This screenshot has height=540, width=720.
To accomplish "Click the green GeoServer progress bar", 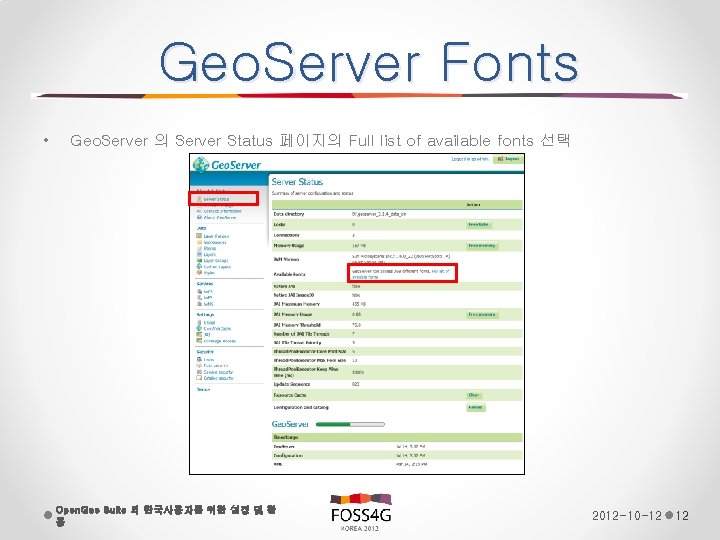I will click(350, 424).
